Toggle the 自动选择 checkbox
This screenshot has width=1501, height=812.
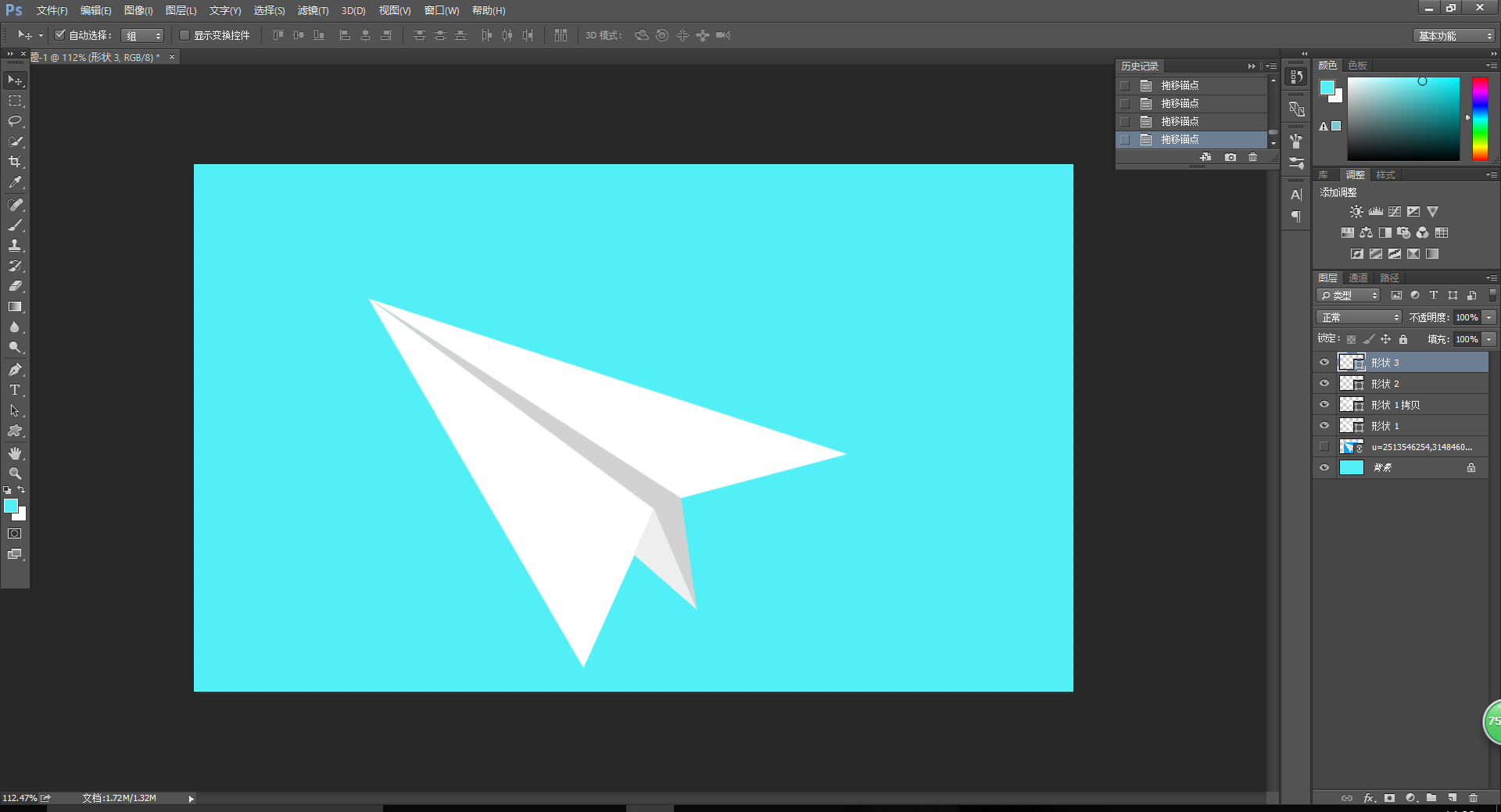pyautogui.click(x=60, y=34)
